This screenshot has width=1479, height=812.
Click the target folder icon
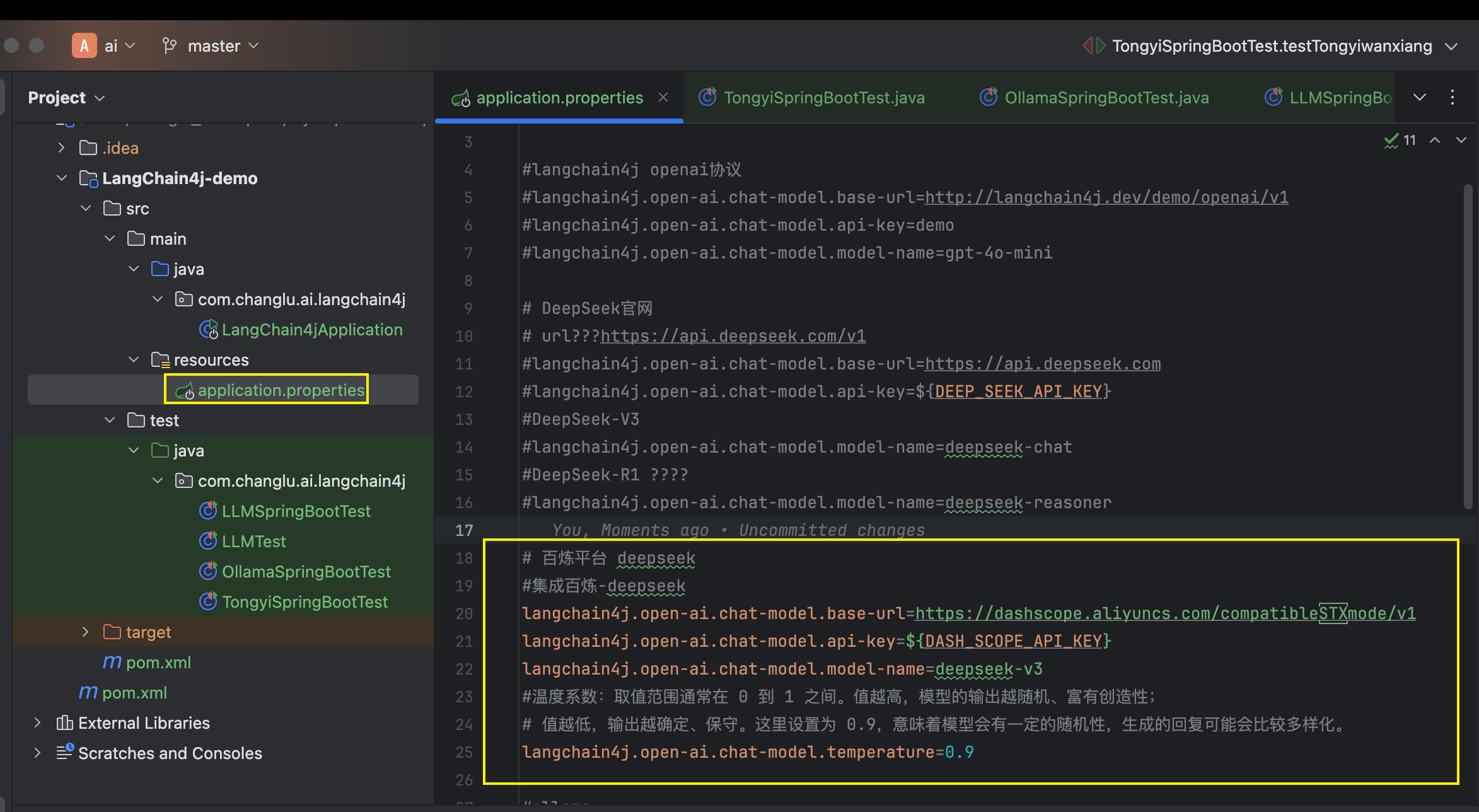coord(112,632)
